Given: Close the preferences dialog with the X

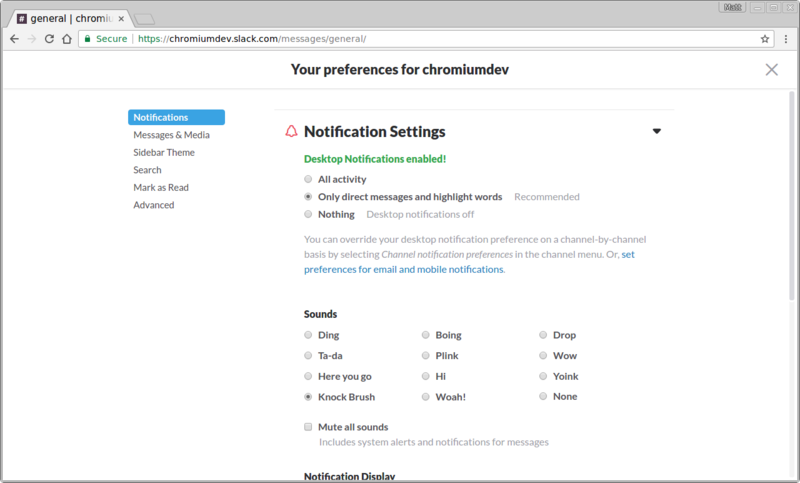Looking at the screenshot, I should tap(771, 69).
